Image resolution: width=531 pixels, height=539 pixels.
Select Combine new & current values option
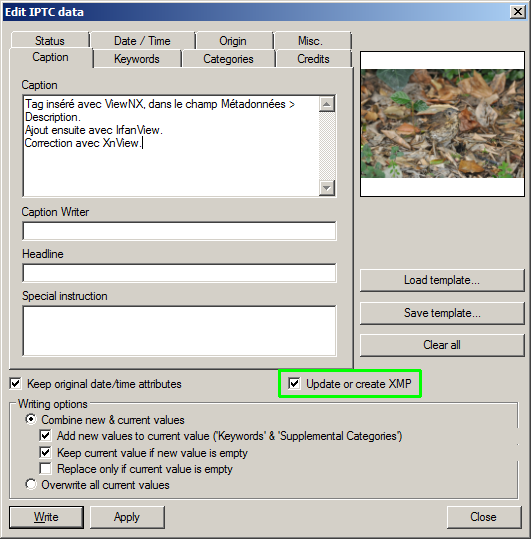[x=31, y=419]
